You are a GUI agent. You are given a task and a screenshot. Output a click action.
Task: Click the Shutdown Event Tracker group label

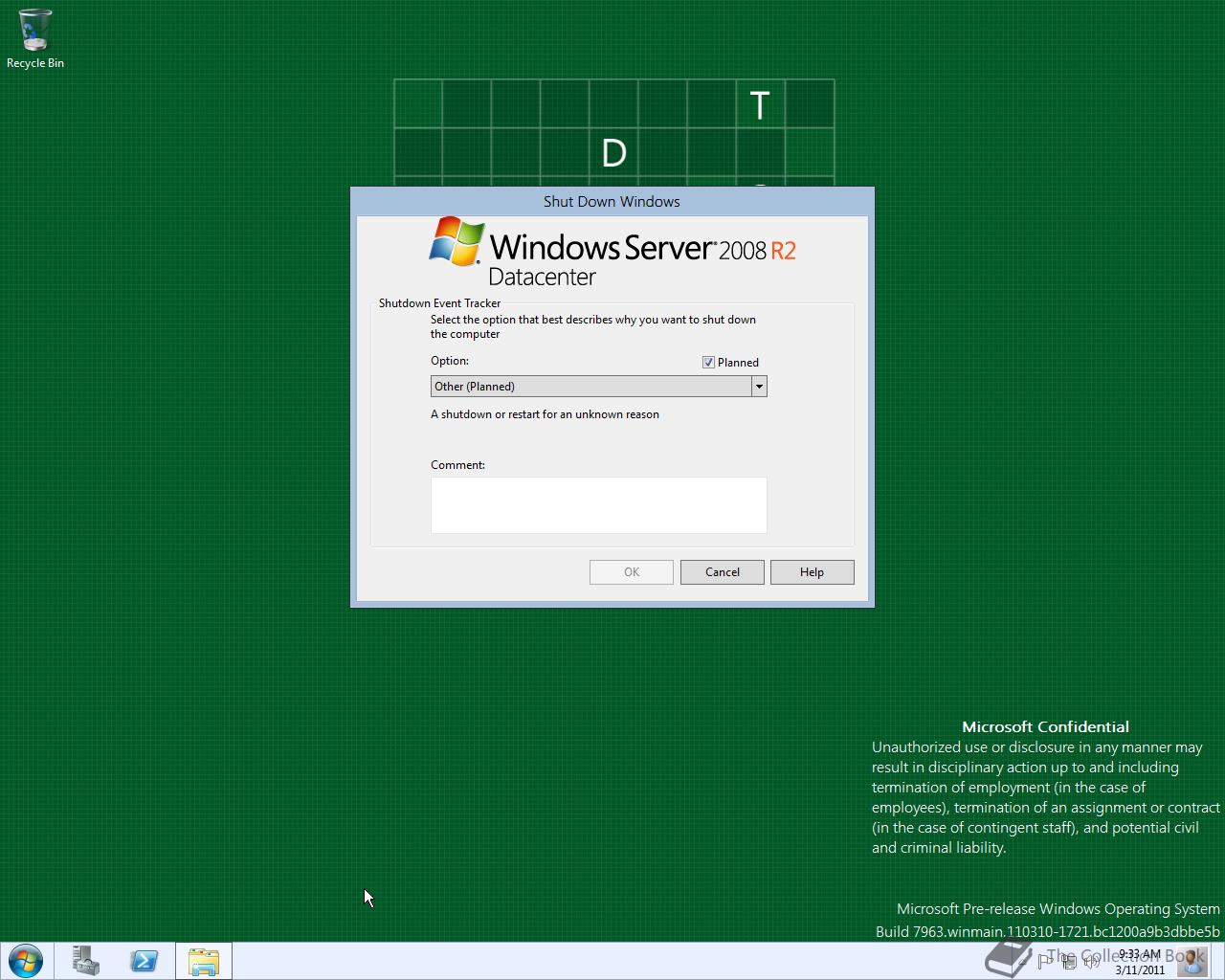[439, 303]
